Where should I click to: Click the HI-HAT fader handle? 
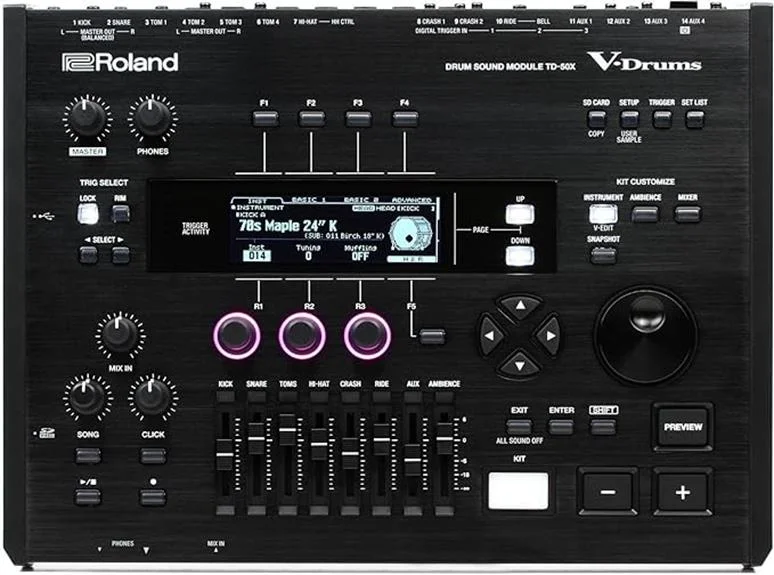(x=319, y=444)
